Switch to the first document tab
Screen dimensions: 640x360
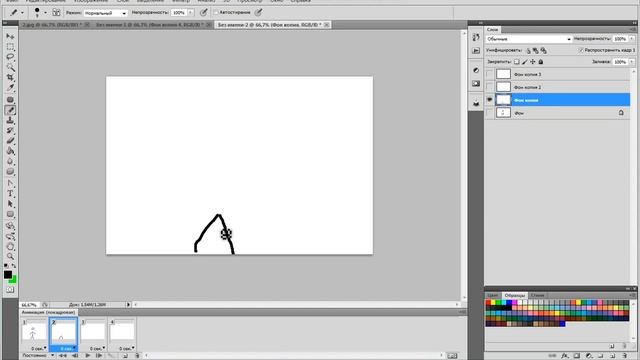coord(52,25)
